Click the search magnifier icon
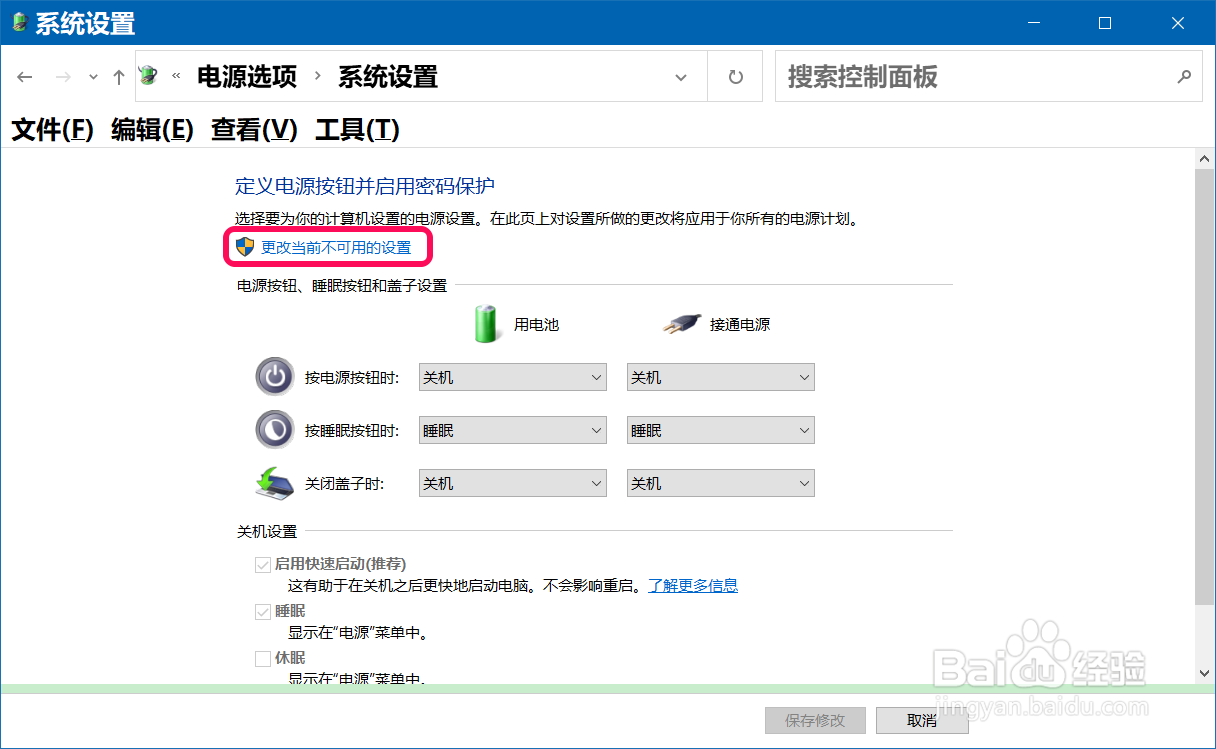This screenshot has height=749, width=1216. (1184, 76)
